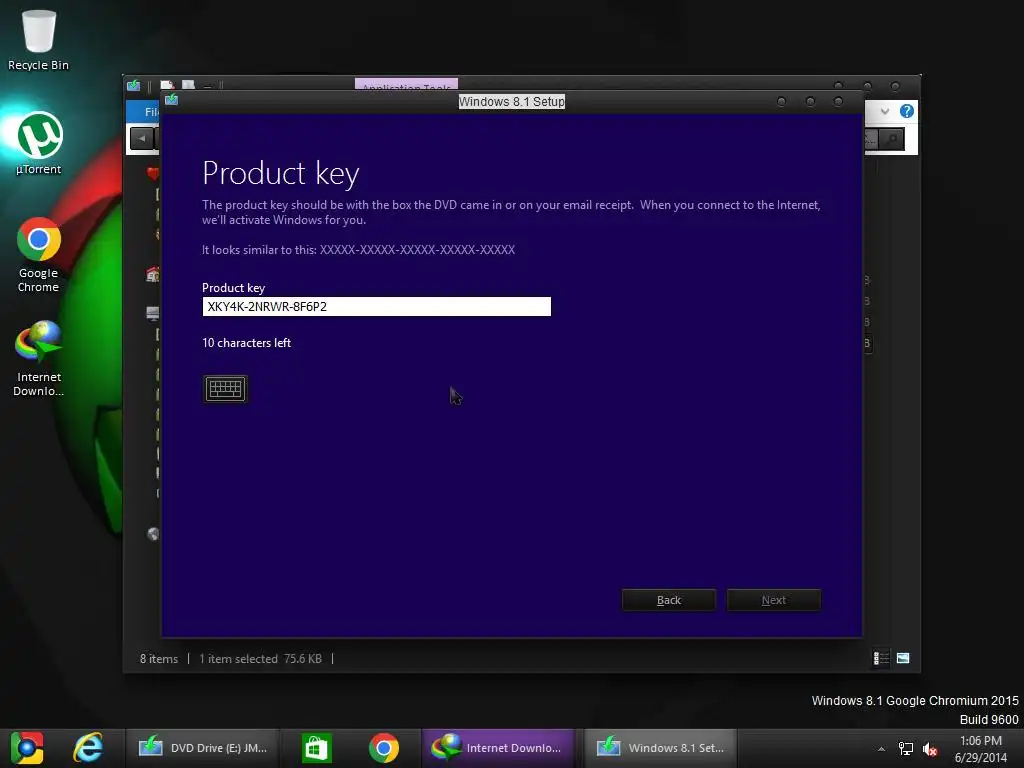Open the Internet Download Manager desktop icon

(39, 358)
